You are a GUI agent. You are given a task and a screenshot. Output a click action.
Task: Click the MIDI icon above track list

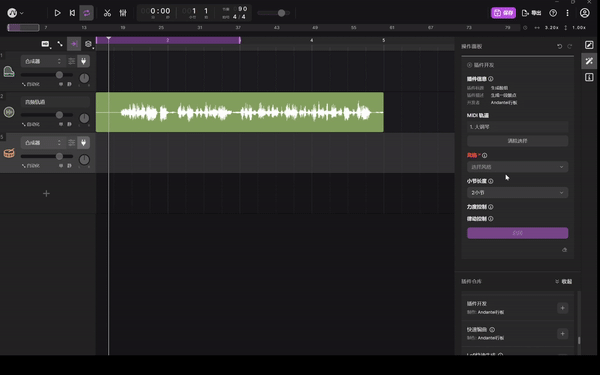(x=46, y=44)
